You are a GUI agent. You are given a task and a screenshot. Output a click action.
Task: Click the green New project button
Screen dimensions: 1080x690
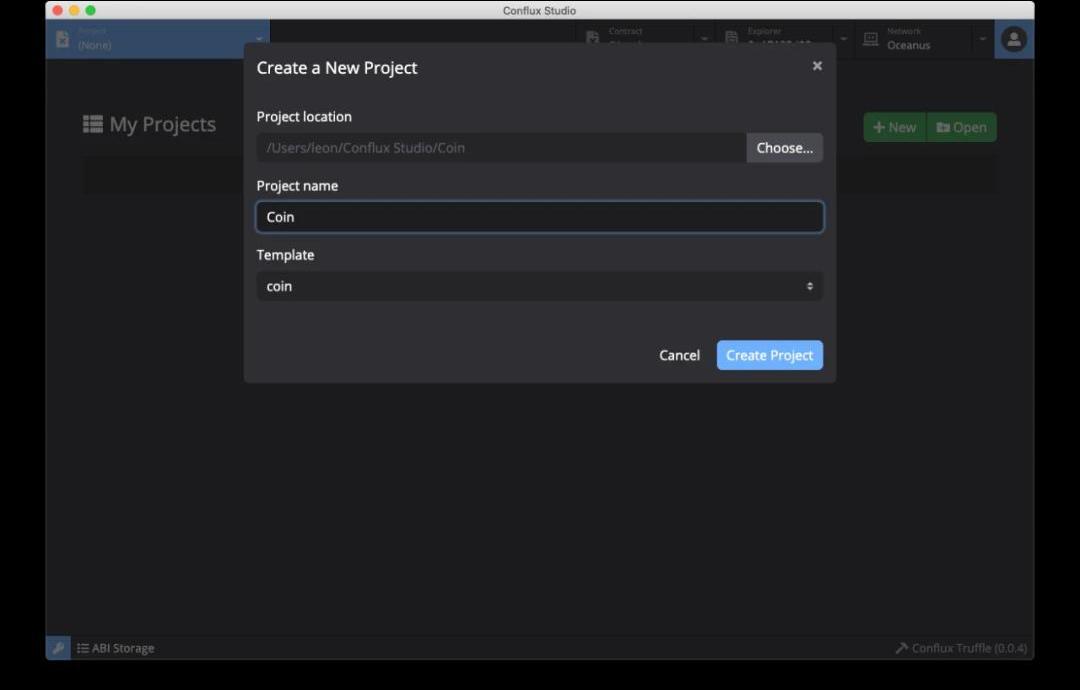[895, 127]
